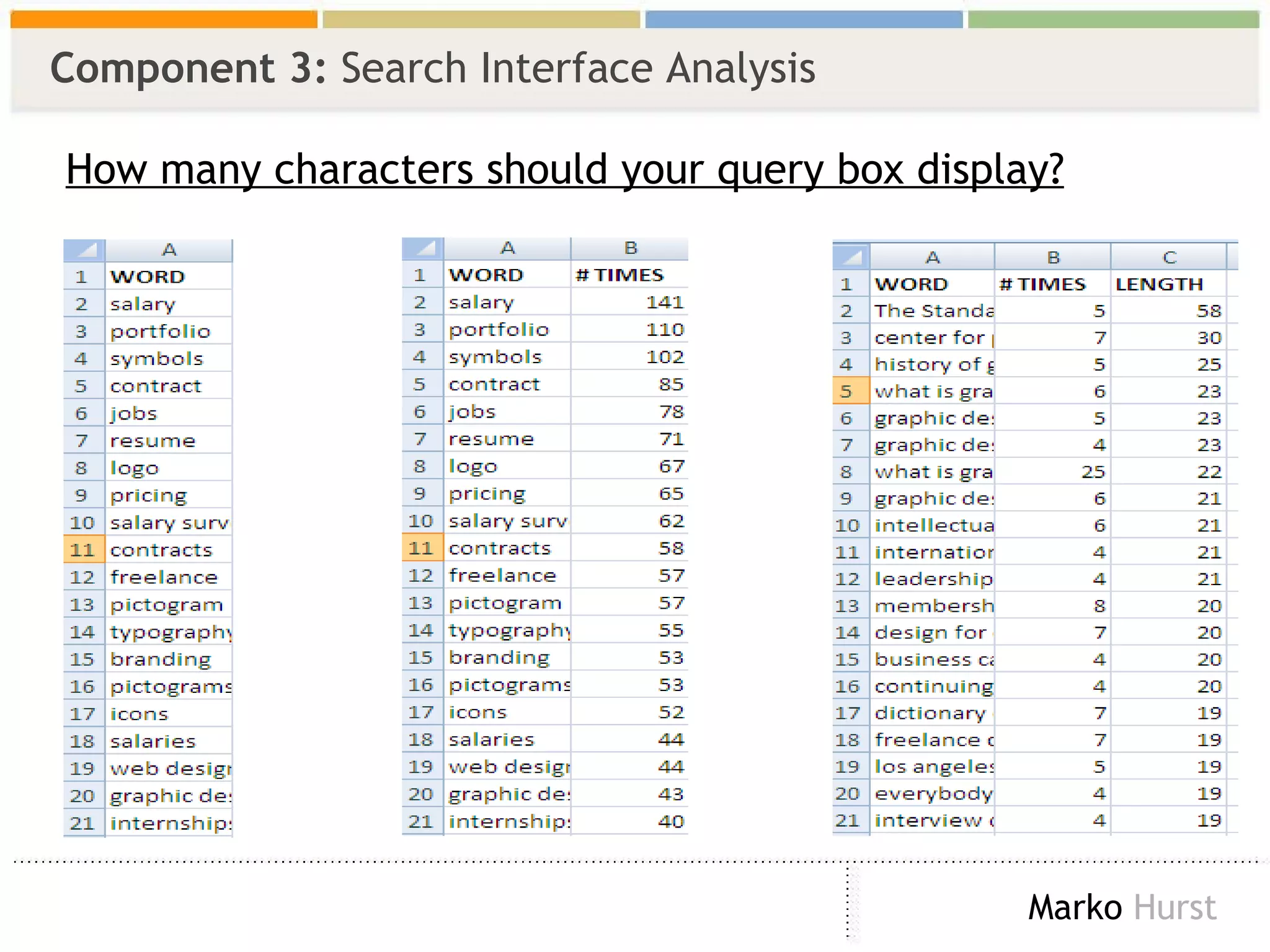Click the 'portfolio' cell in left spreadsheet
The height and width of the screenshot is (952, 1270).
pyautogui.click(x=169, y=331)
